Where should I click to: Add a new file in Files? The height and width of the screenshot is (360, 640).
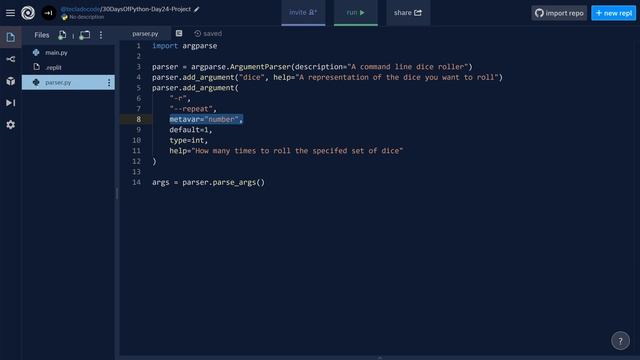coord(62,35)
